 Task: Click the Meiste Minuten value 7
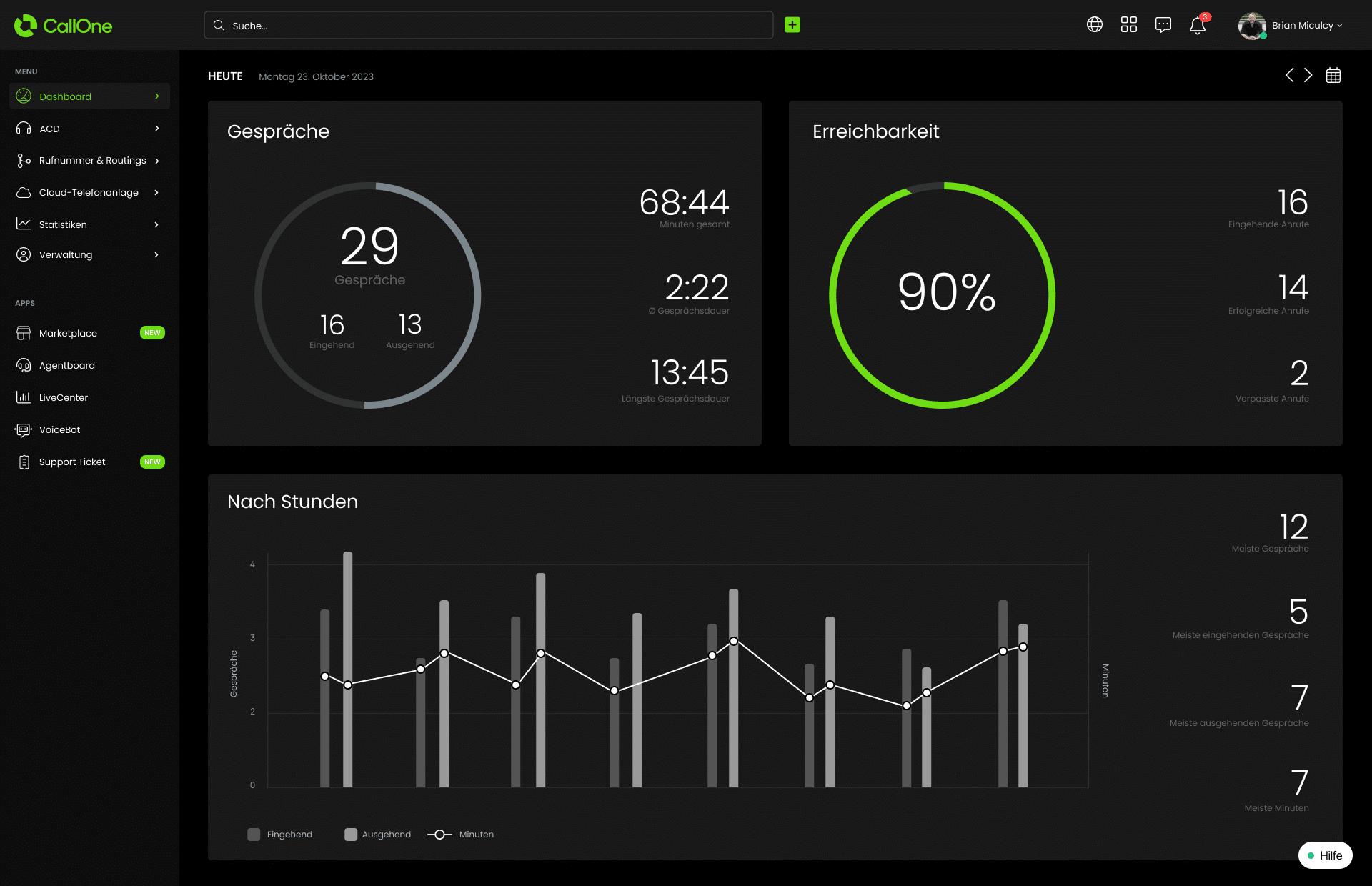point(1300,782)
